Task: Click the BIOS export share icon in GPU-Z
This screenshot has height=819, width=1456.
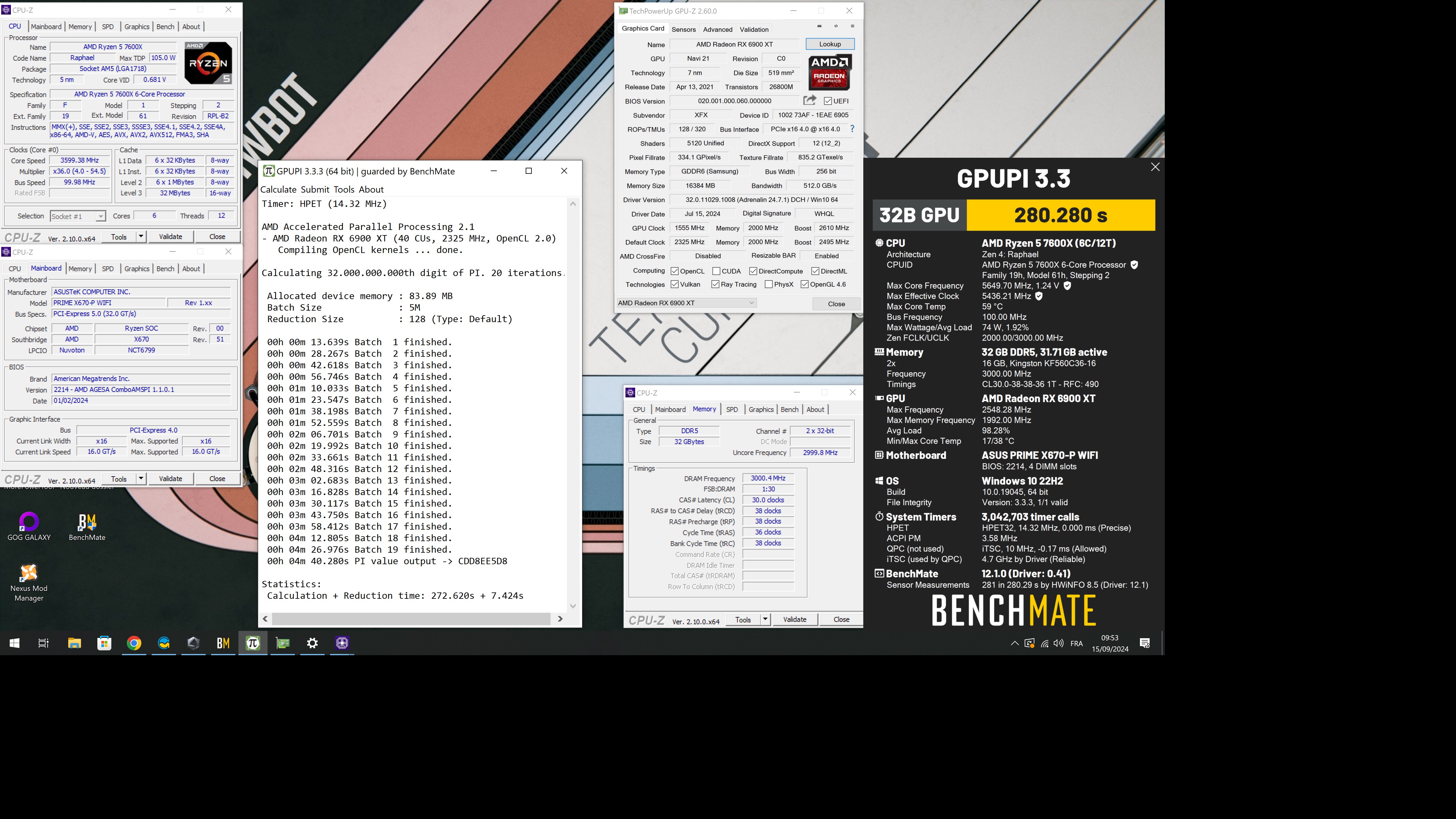Action: 810,100
